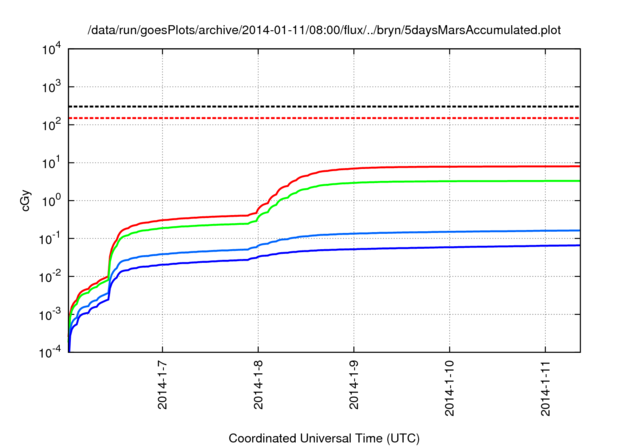Click the Coordinated Universal Time axis label

point(324,439)
